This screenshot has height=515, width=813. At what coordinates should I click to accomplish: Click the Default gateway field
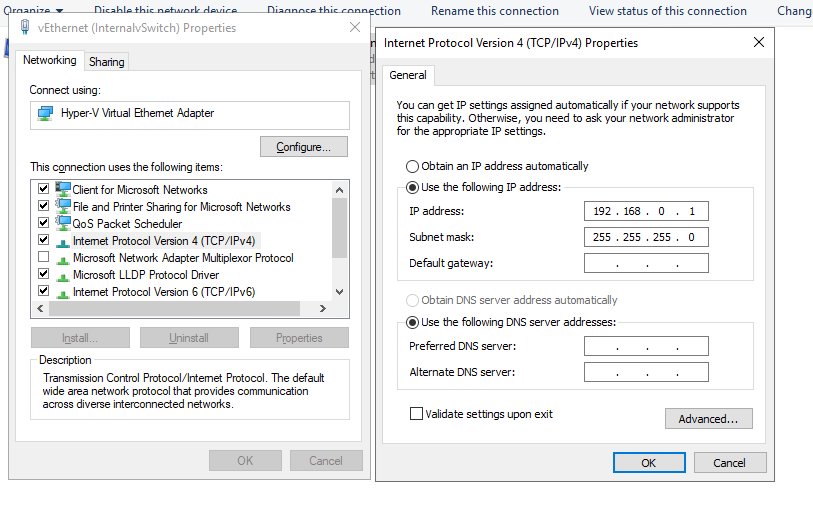click(646, 263)
